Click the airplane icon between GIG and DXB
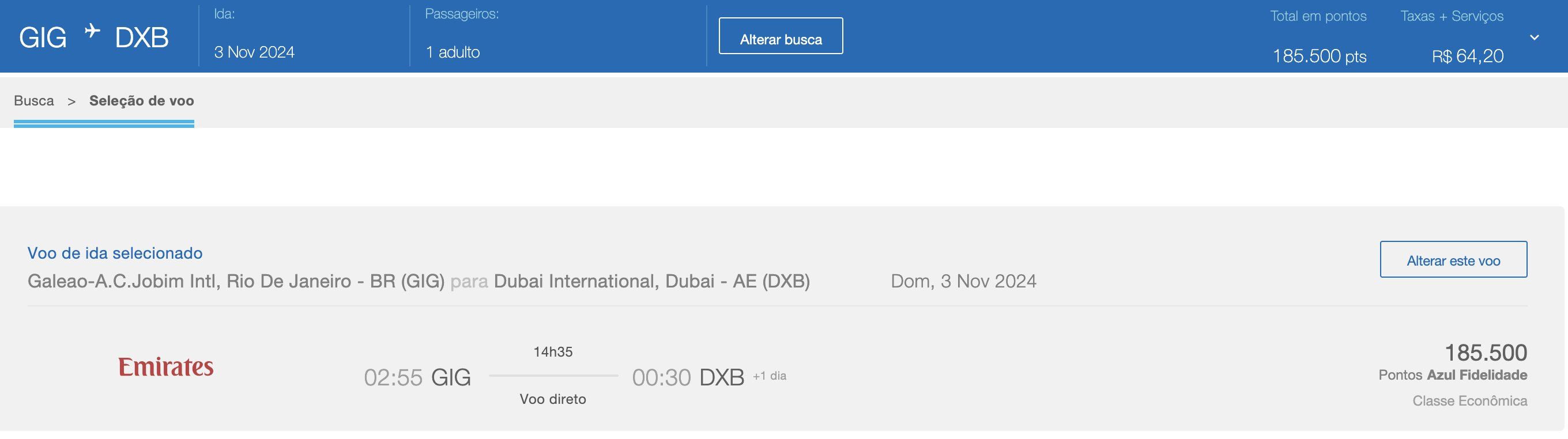 (92, 31)
